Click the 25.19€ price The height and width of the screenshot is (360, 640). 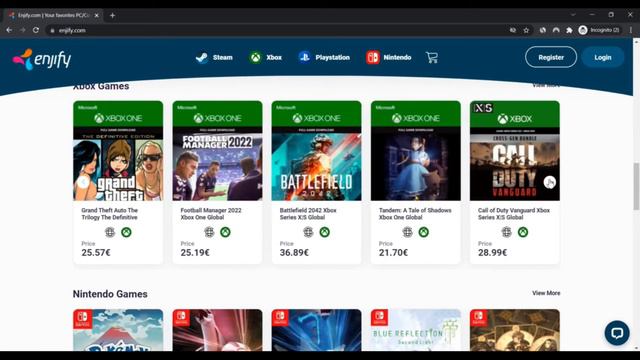coord(195,253)
